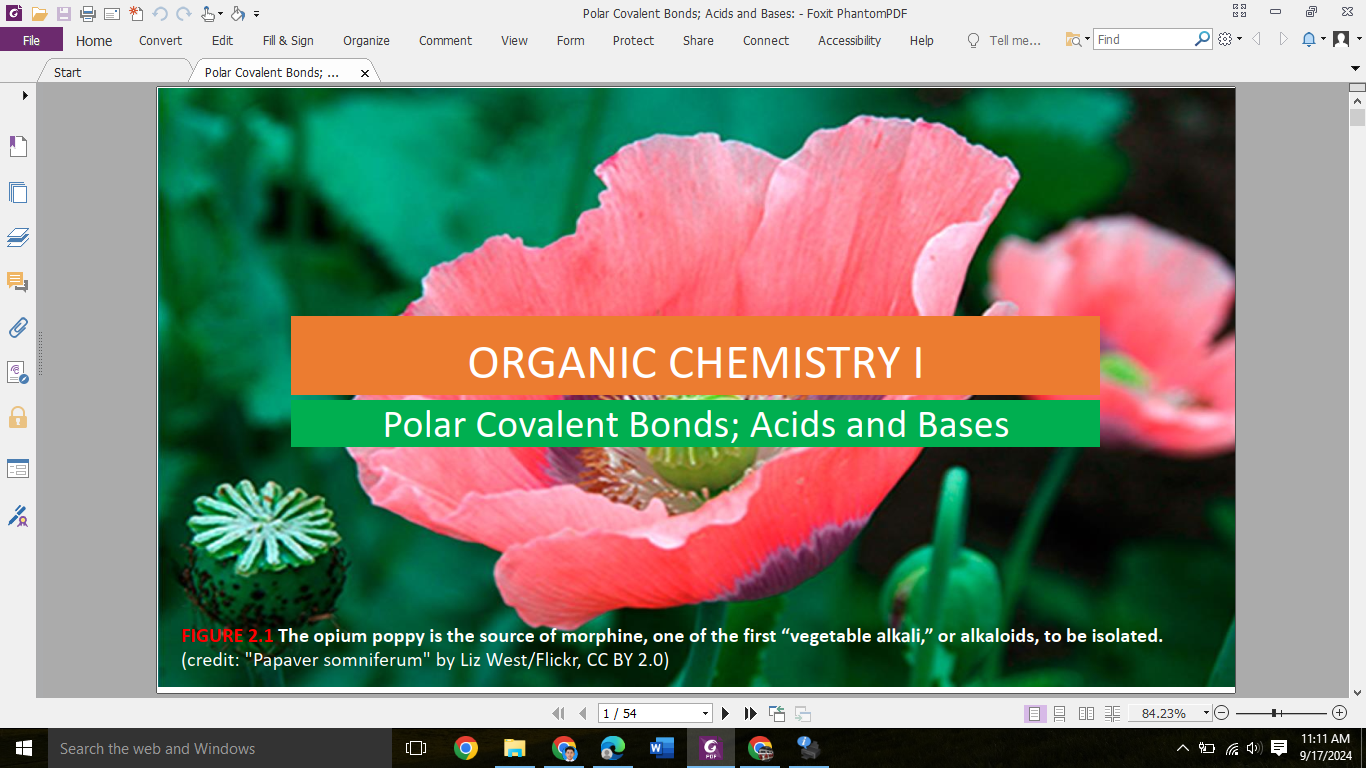Switch to continuous page view

(1060, 713)
